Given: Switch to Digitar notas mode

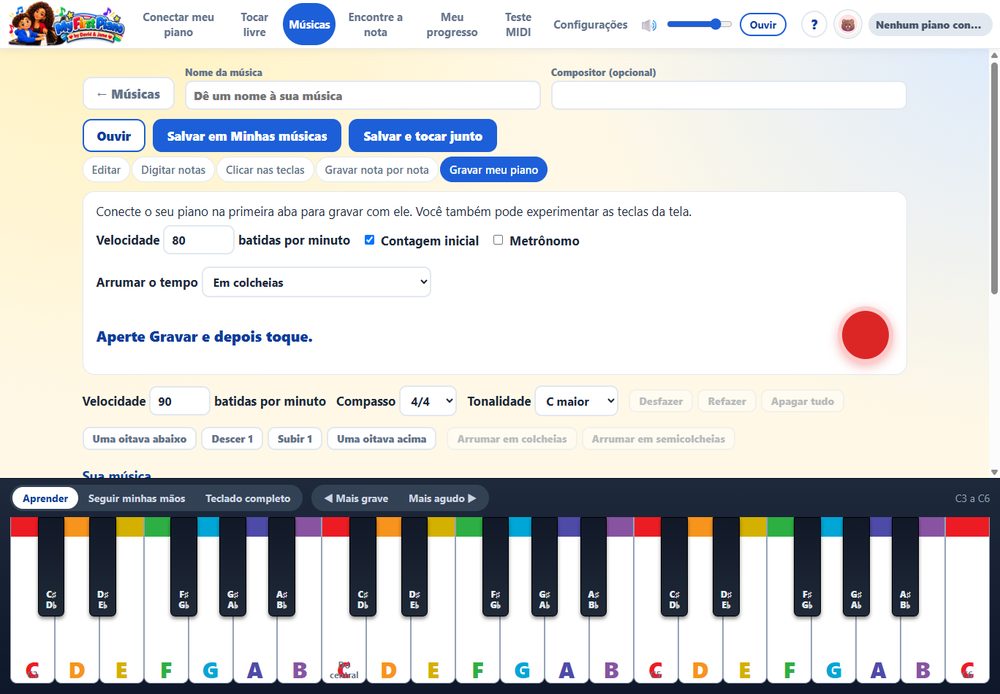Looking at the screenshot, I should coord(173,170).
